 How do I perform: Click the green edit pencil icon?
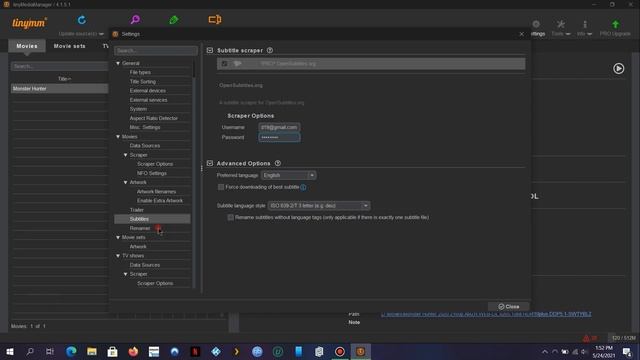tap(174, 20)
